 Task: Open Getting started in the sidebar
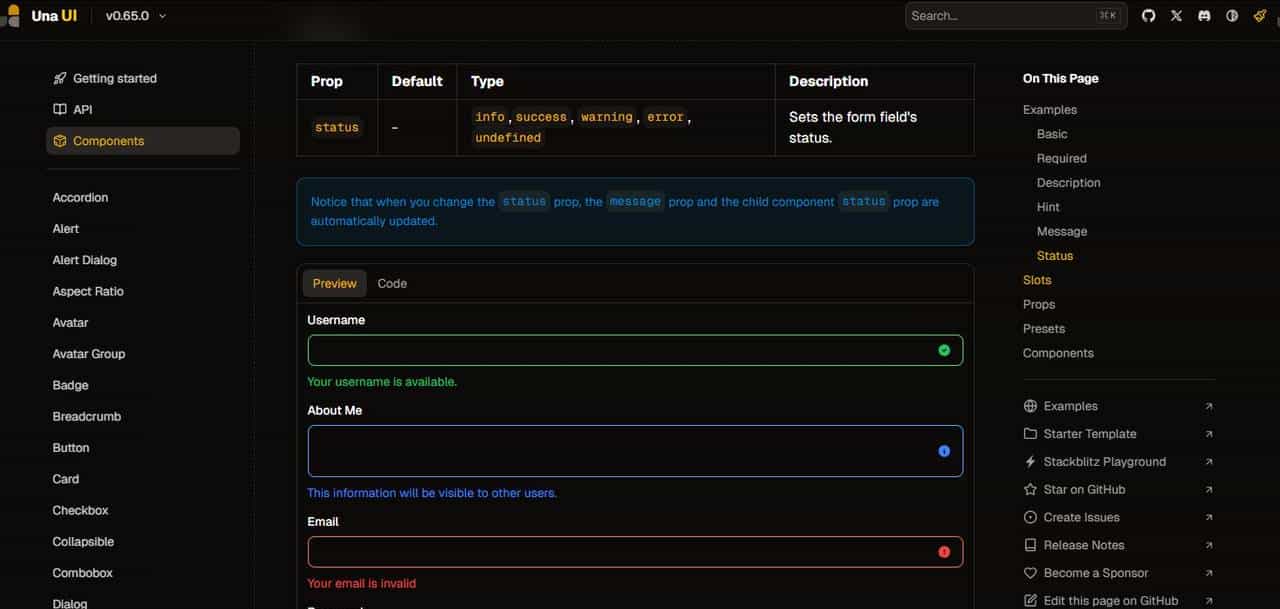coord(114,78)
